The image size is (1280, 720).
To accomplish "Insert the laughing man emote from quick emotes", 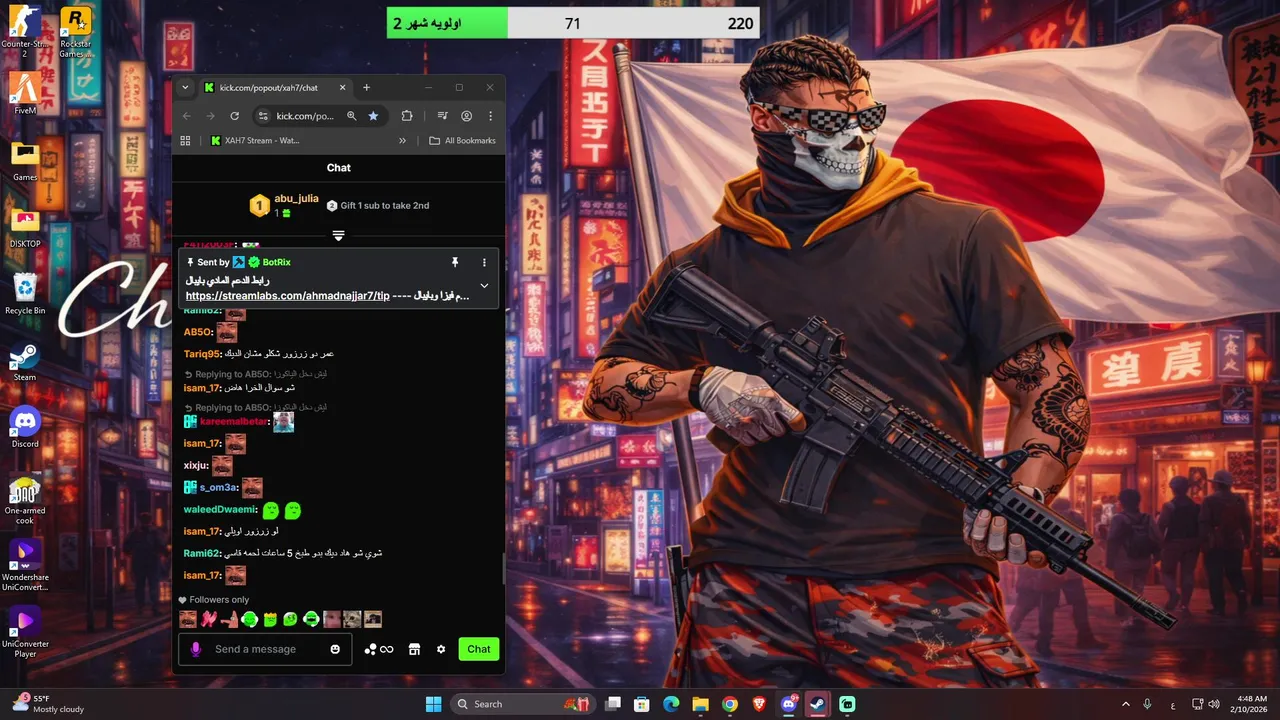I will [x=188, y=620].
